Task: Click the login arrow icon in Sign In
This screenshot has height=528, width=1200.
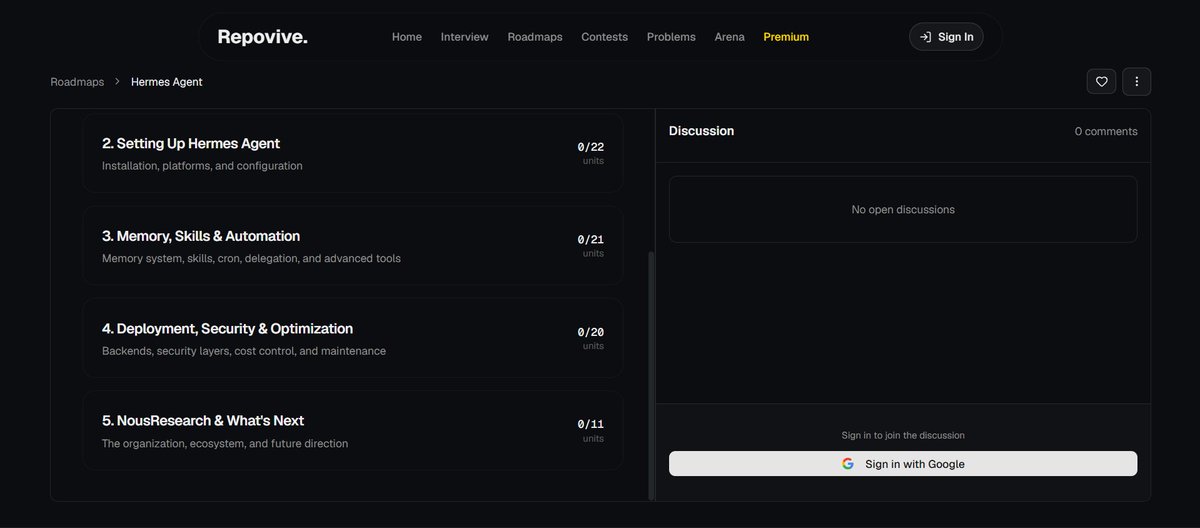Action: click(926, 37)
